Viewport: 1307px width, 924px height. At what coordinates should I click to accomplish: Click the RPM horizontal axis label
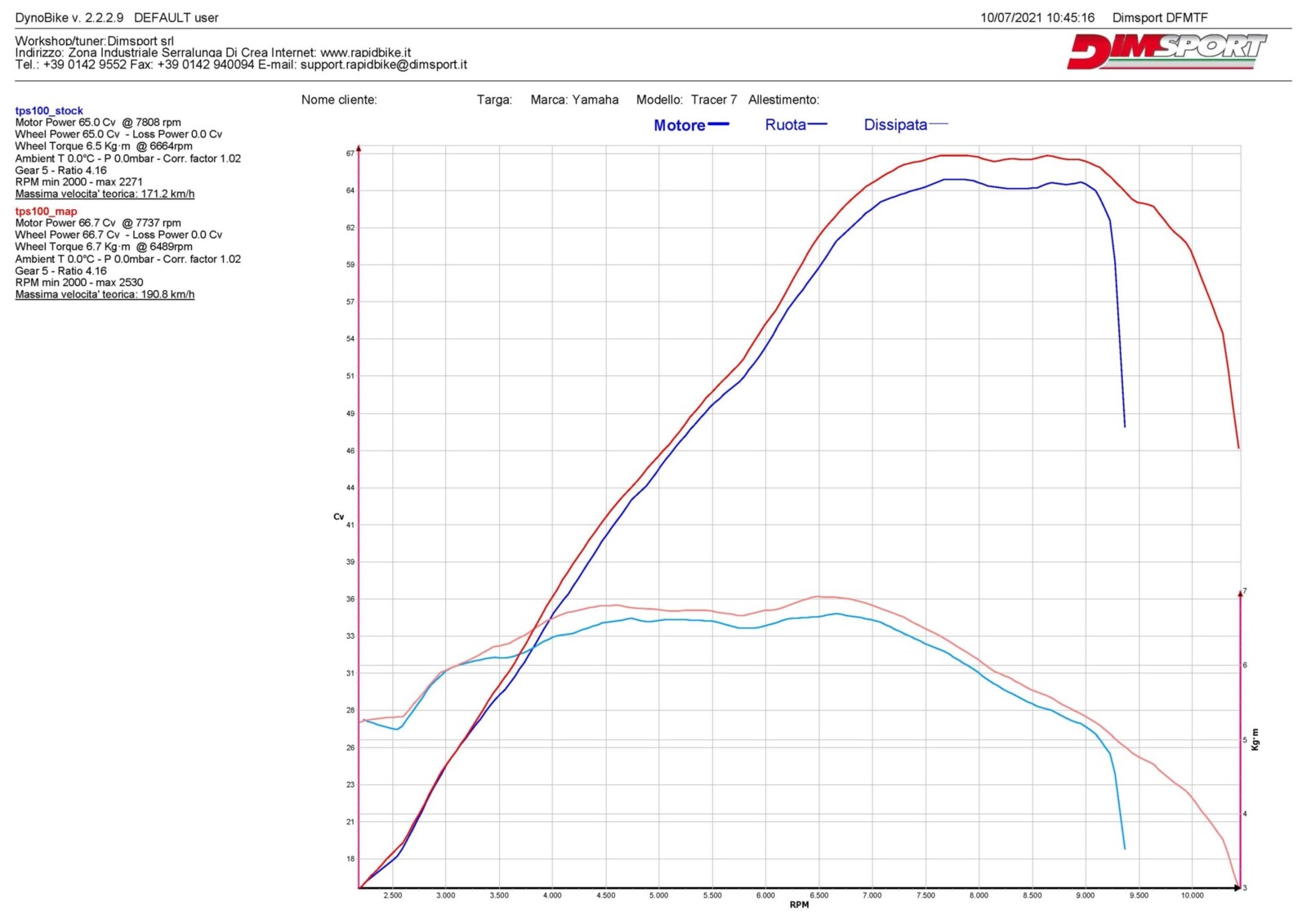click(799, 904)
